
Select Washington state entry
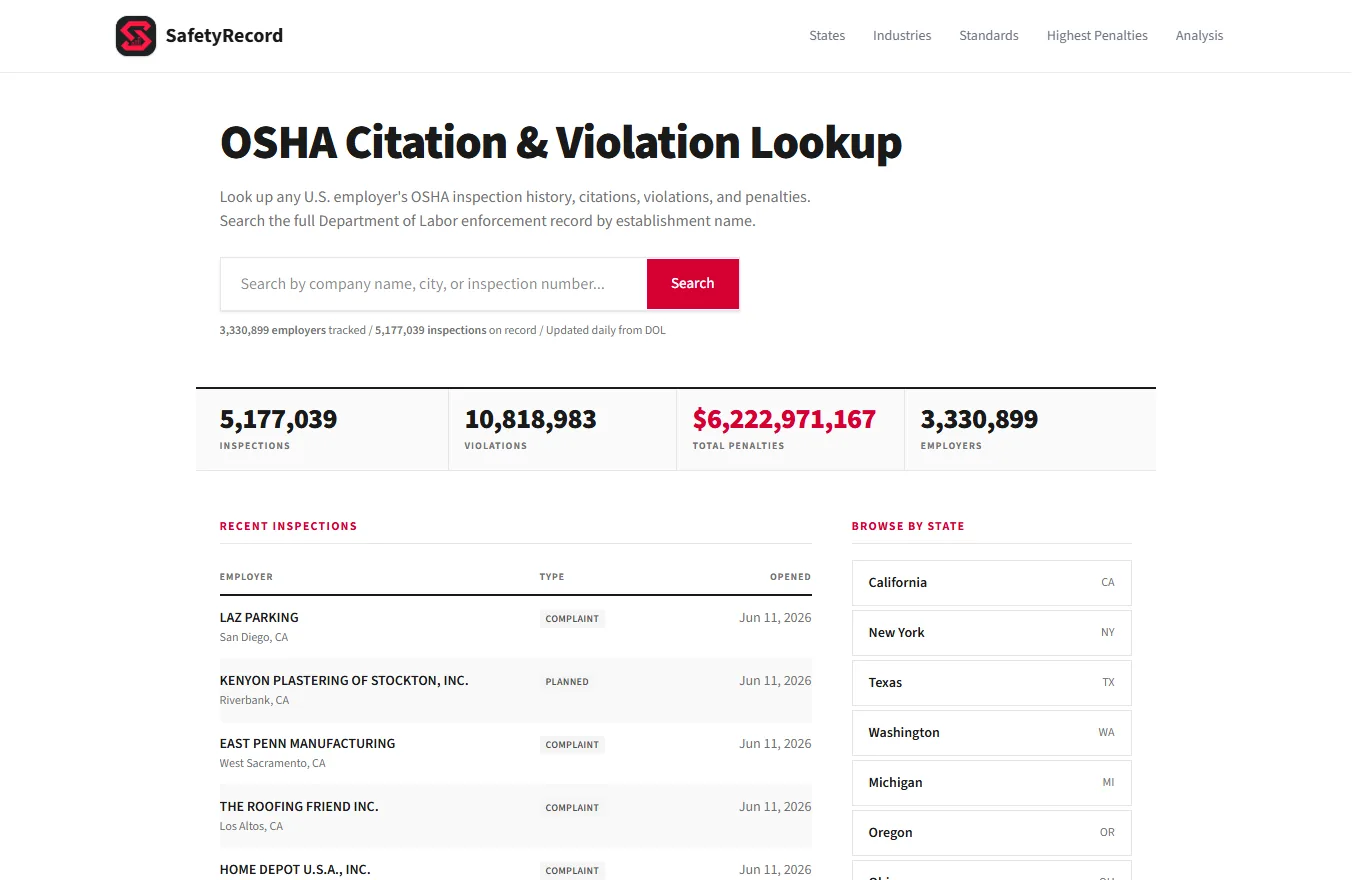coord(991,733)
